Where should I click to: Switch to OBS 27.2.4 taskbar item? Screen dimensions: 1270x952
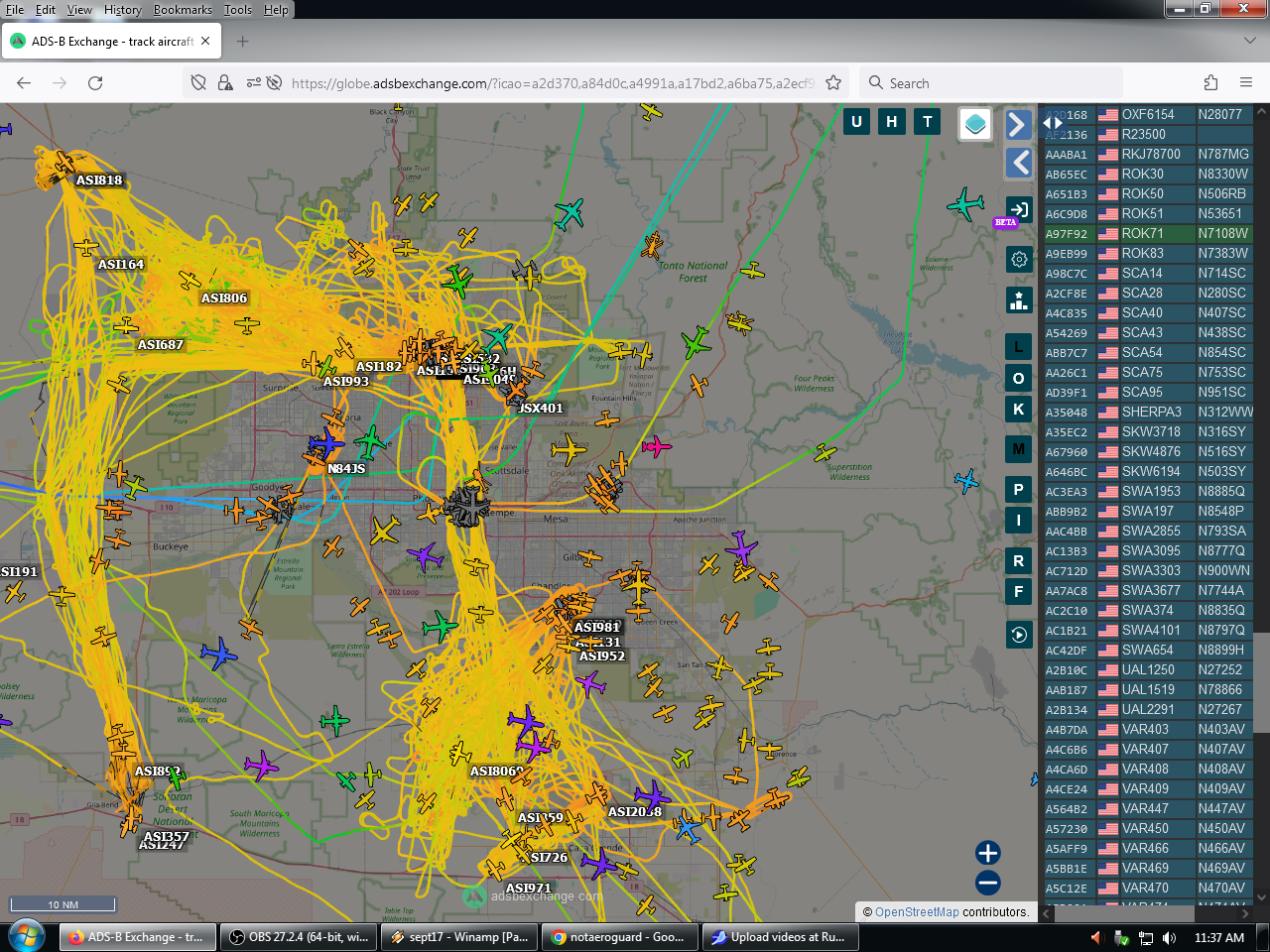click(298, 937)
